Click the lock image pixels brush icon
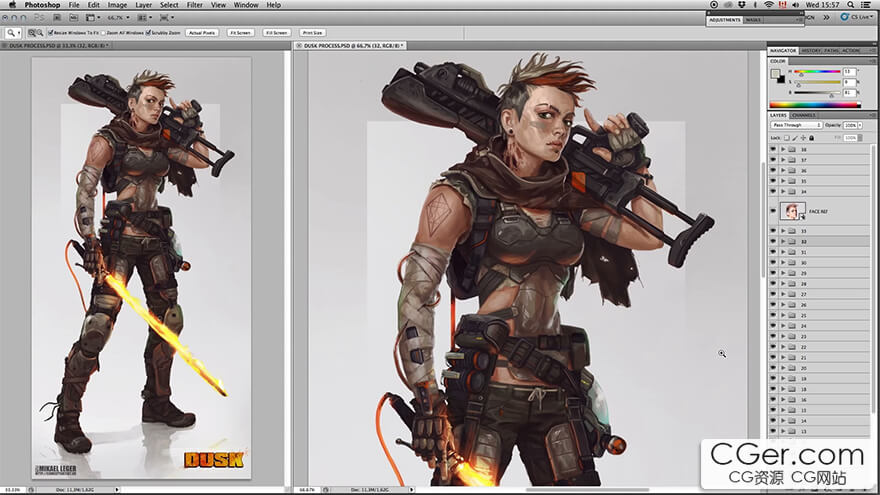This screenshot has height=495, width=880. [796, 137]
